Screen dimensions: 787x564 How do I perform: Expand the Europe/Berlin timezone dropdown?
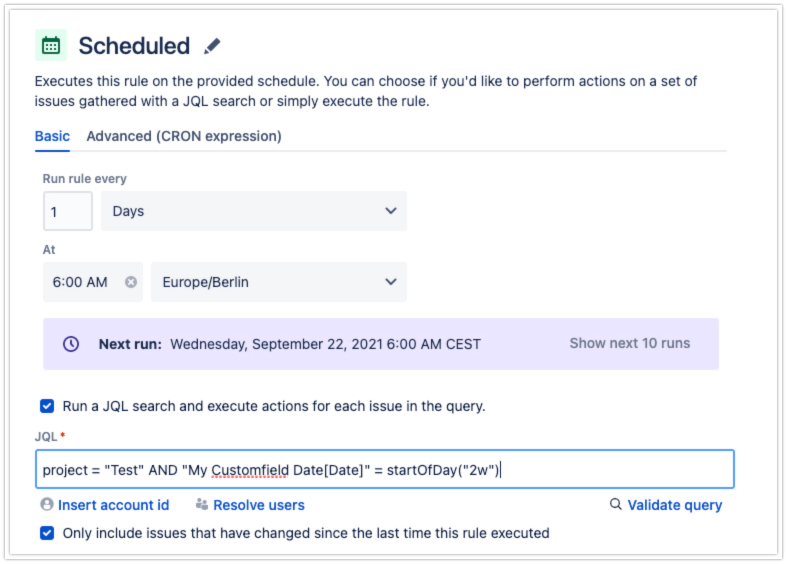point(279,282)
